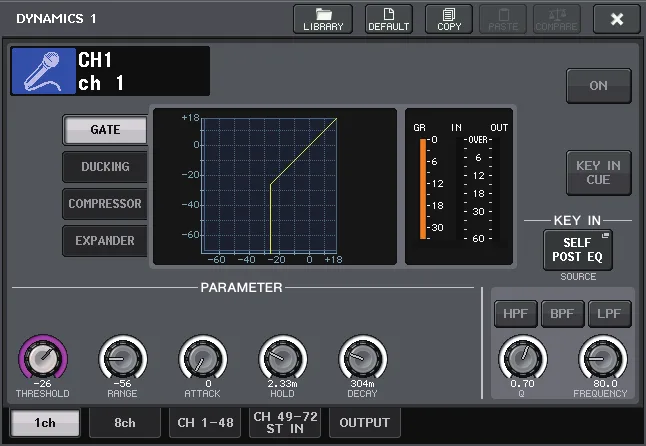Switch to the 8ch tab

coord(125,423)
